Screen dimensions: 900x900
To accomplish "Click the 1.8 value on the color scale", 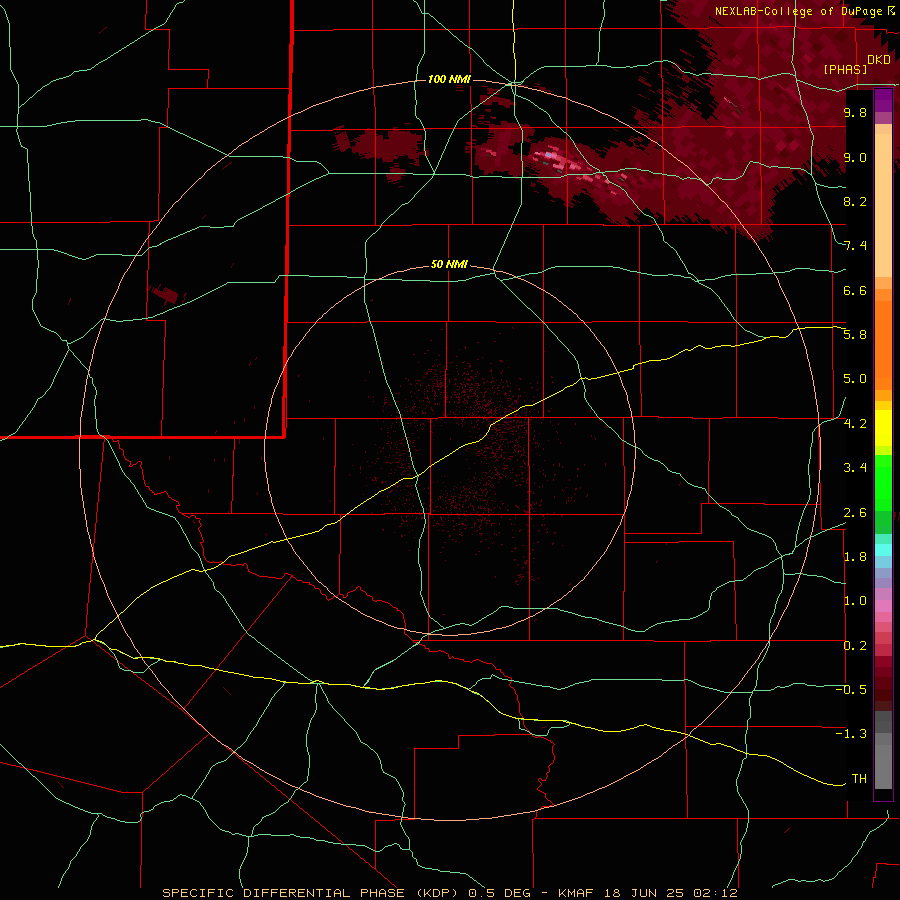I will 855,557.
